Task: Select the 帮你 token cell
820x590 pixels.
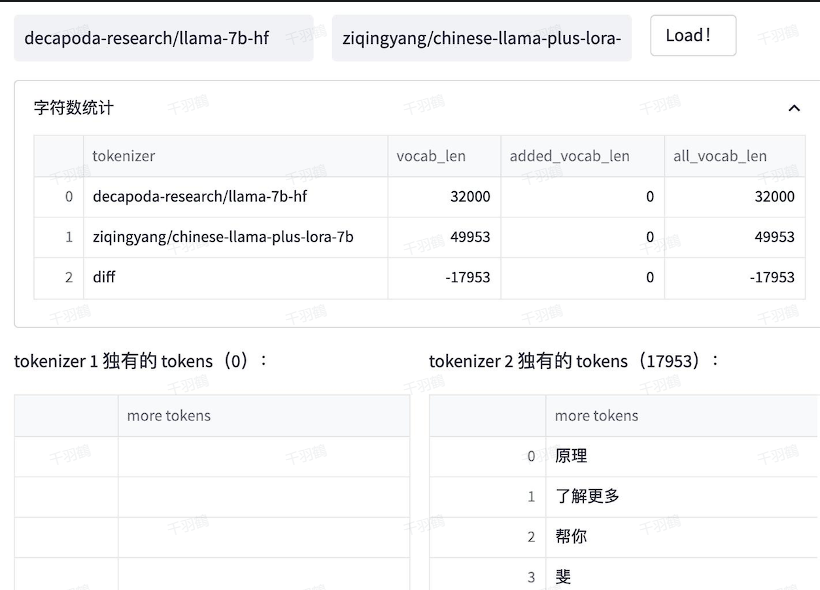Action: coord(681,537)
